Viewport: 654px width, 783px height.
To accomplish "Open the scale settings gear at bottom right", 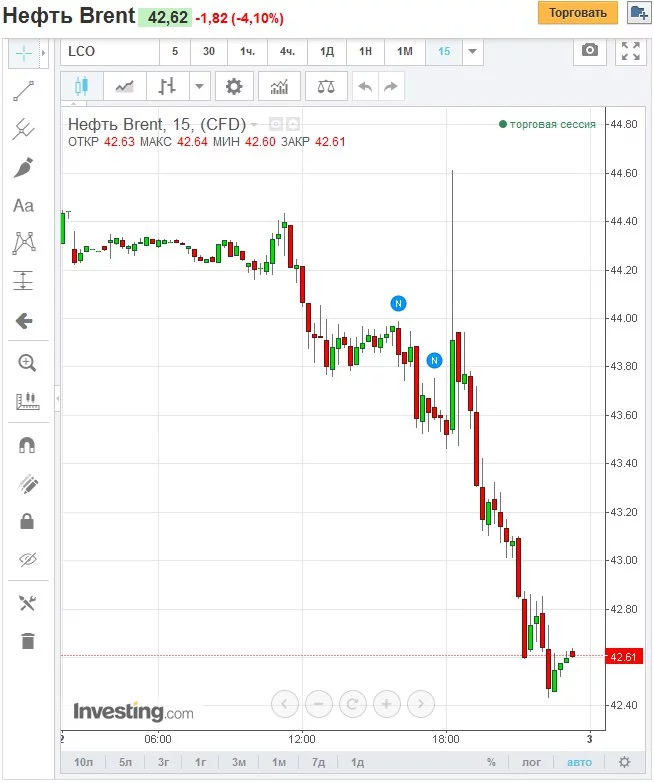I will click(x=625, y=762).
